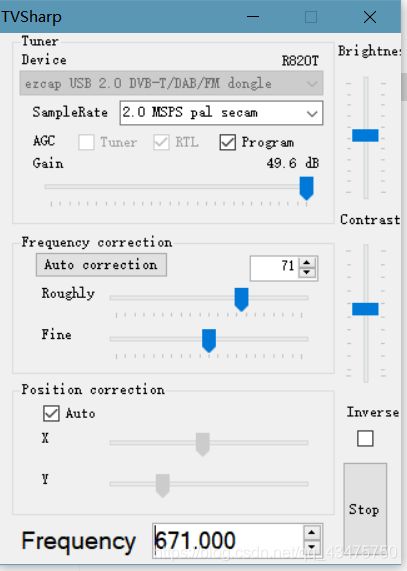
Task: Click the Stop button
Action: [x=365, y=510]
